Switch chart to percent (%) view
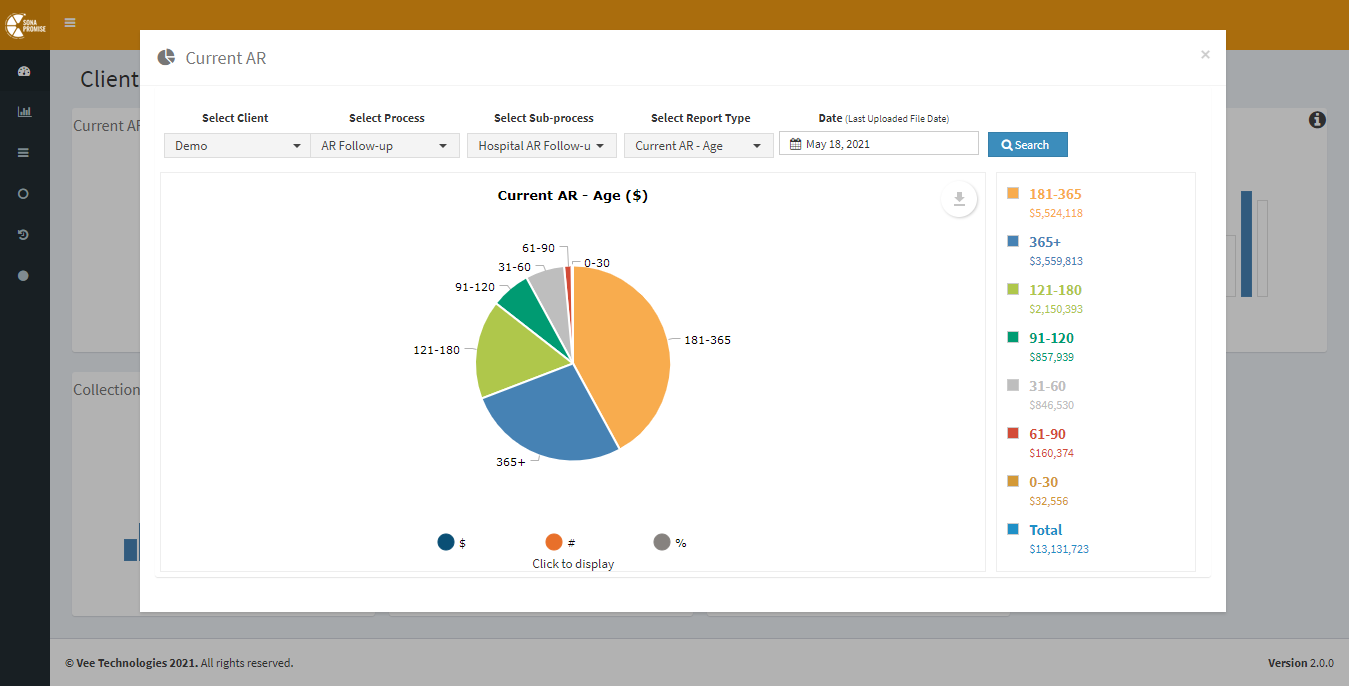Image resolution: width=1366 pixels, height=686 pixels. [662, 542]
